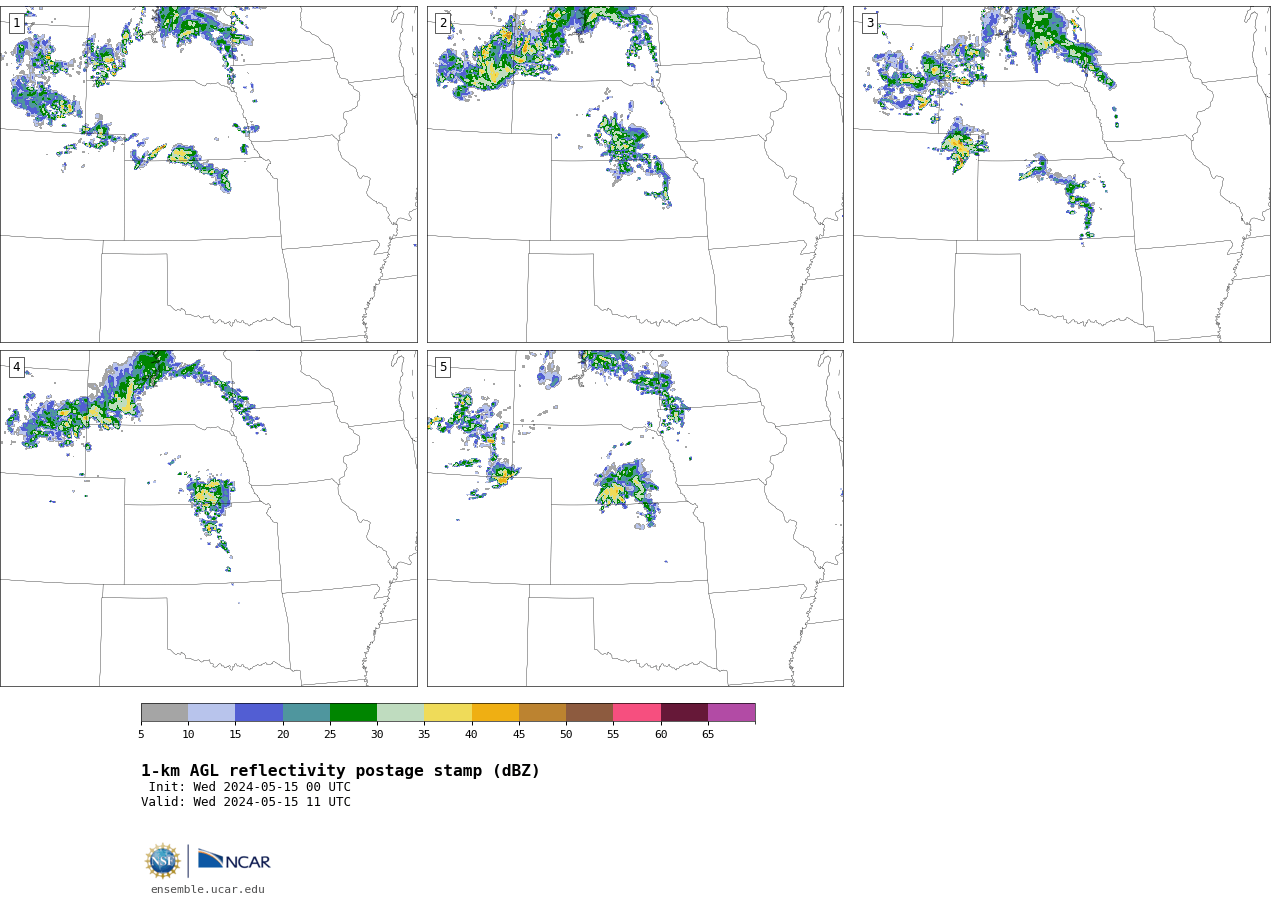This screenshot has width=1280, height=901.
Task: Click the panel number label '2'
Action: [x=443, y=23]
